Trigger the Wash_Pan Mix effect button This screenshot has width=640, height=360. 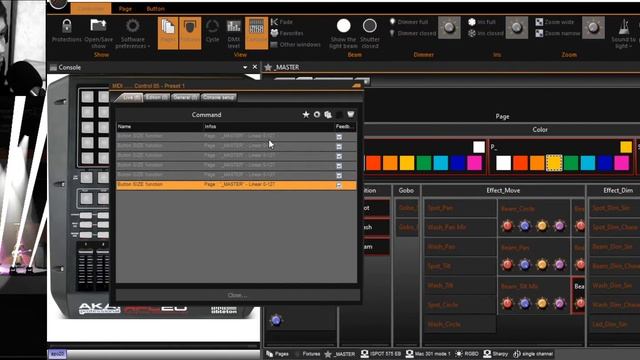460,227
